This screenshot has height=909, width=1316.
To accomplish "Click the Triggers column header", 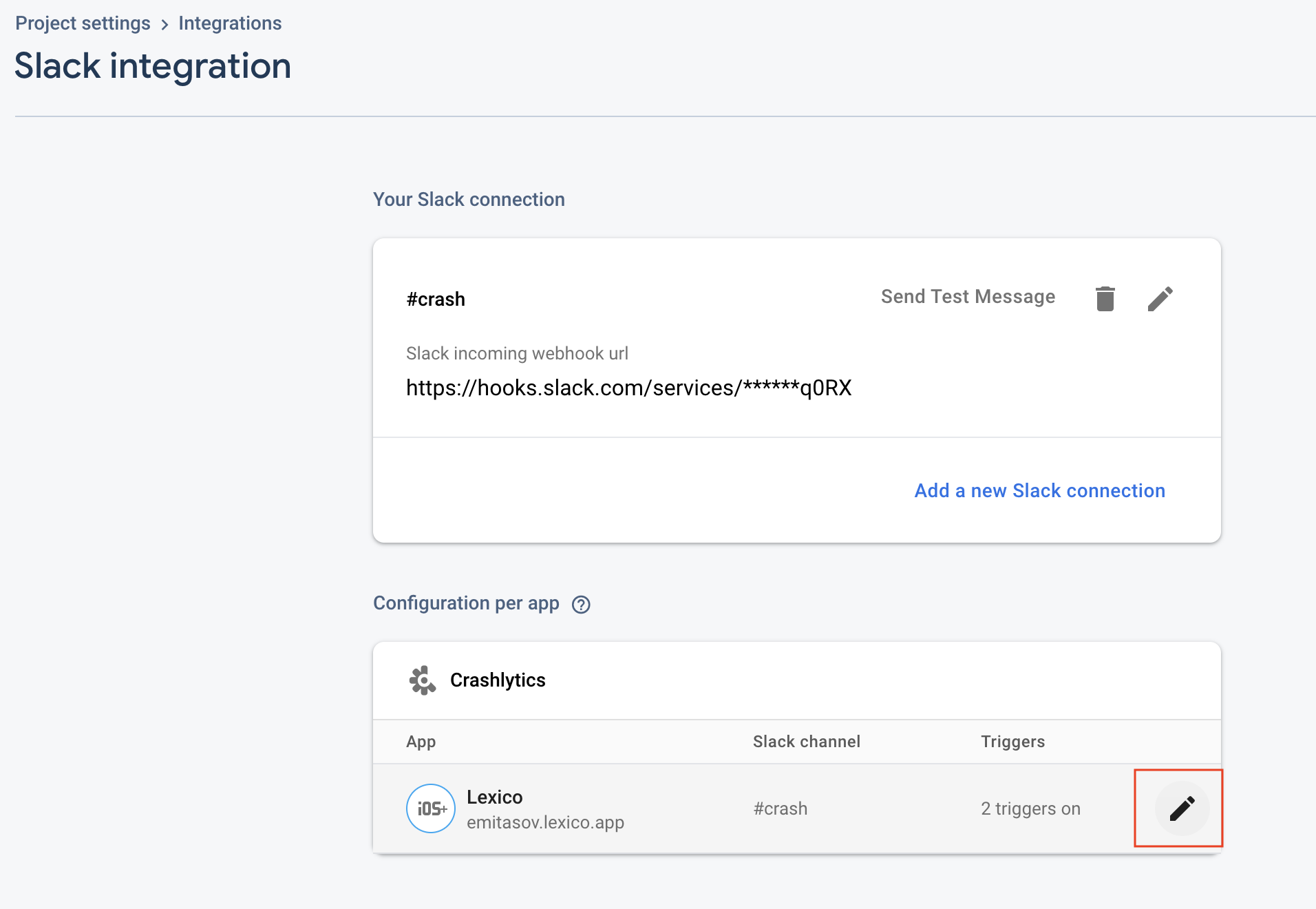I will pyautogui.click(x=1012, y=742).
